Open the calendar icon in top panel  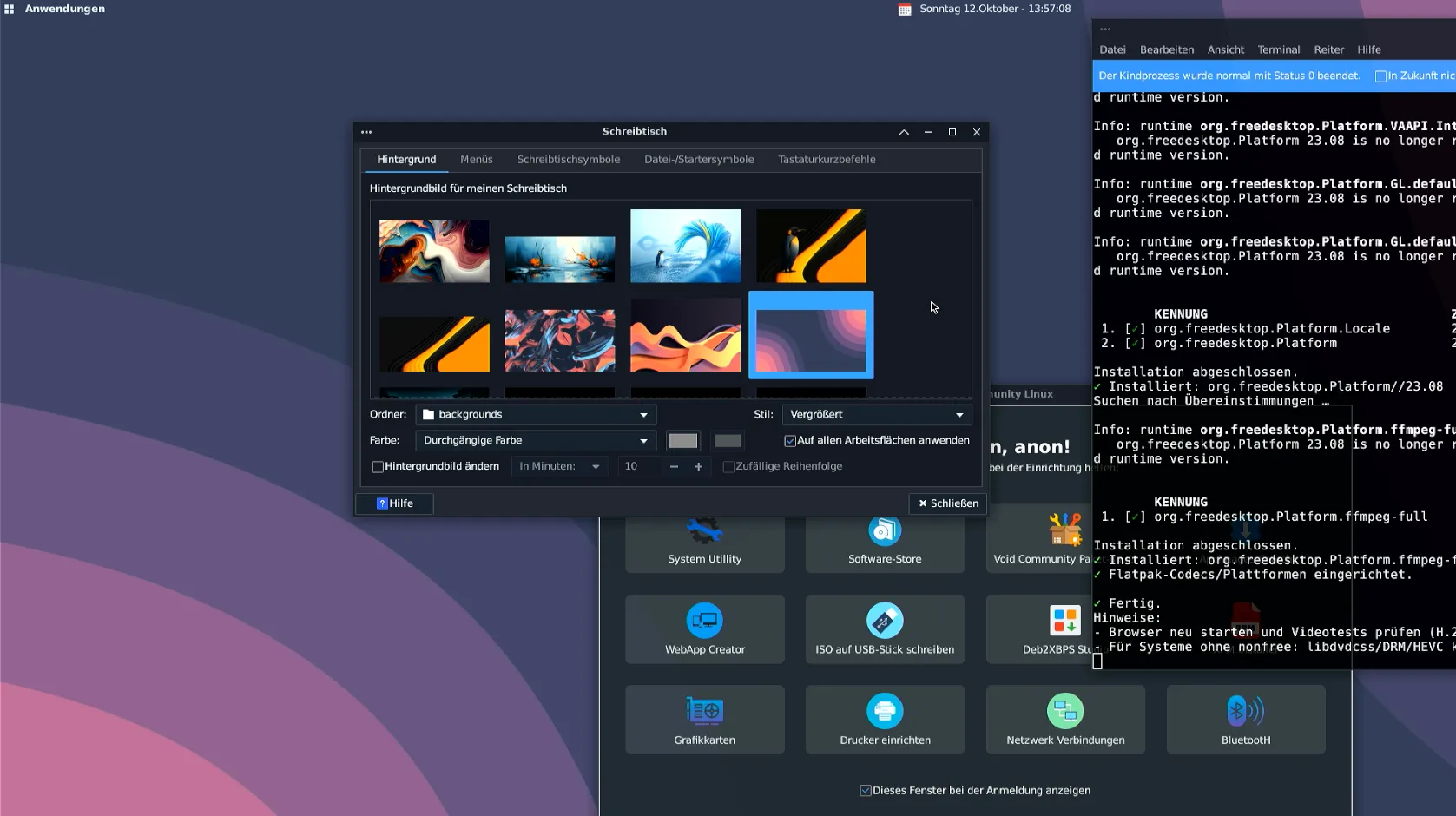[x=904, y=10]
